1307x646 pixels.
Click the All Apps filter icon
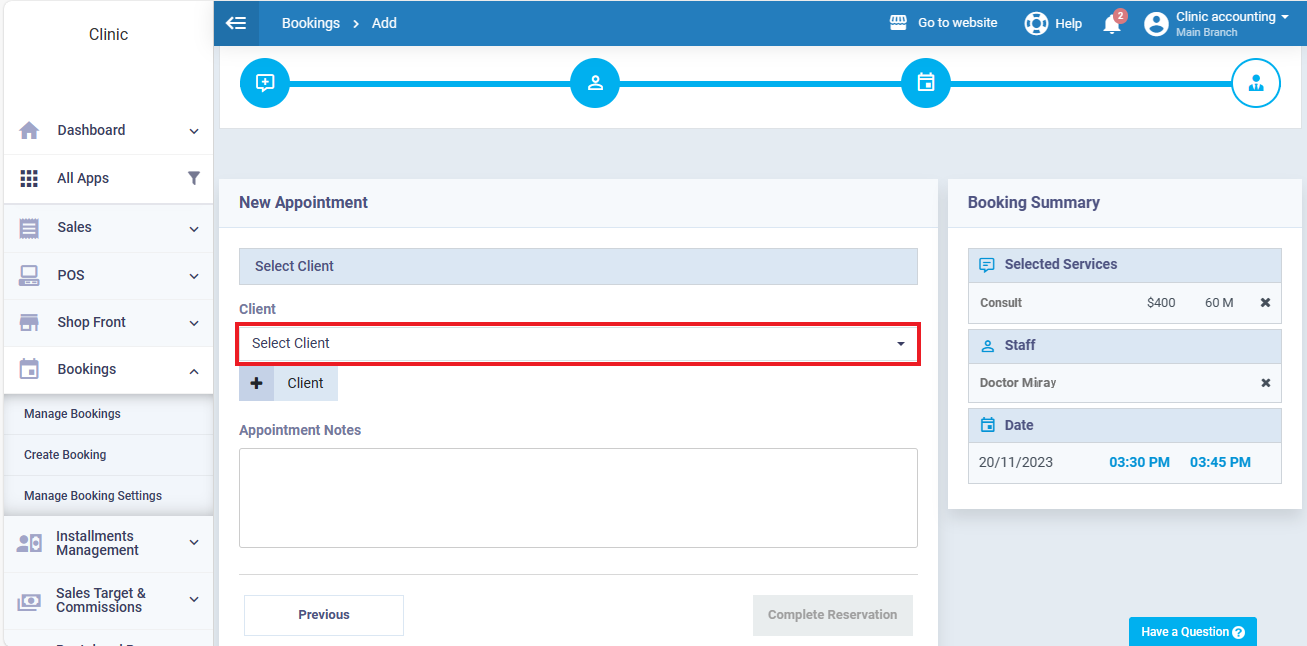(x=194, y=178)
